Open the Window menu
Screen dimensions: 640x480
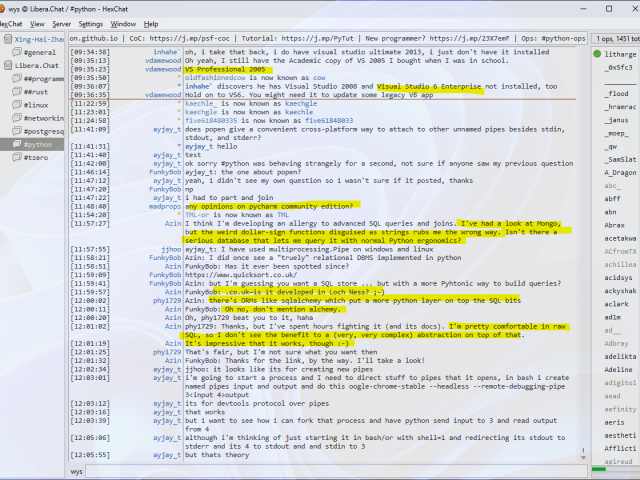[x=123, y=23]
